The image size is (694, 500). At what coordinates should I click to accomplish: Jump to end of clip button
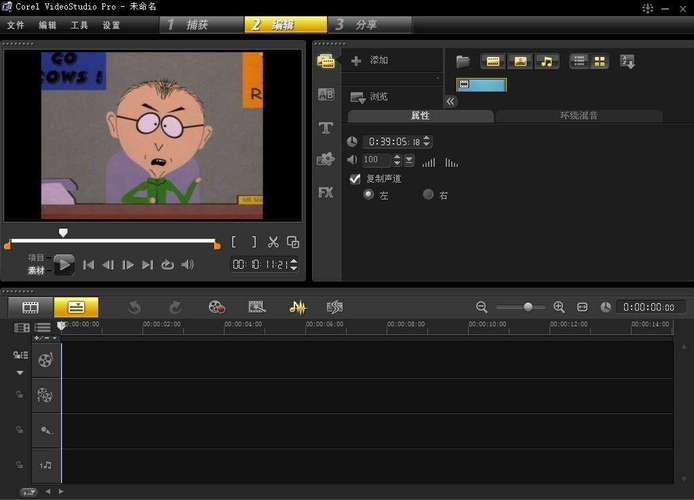(147, 265)
